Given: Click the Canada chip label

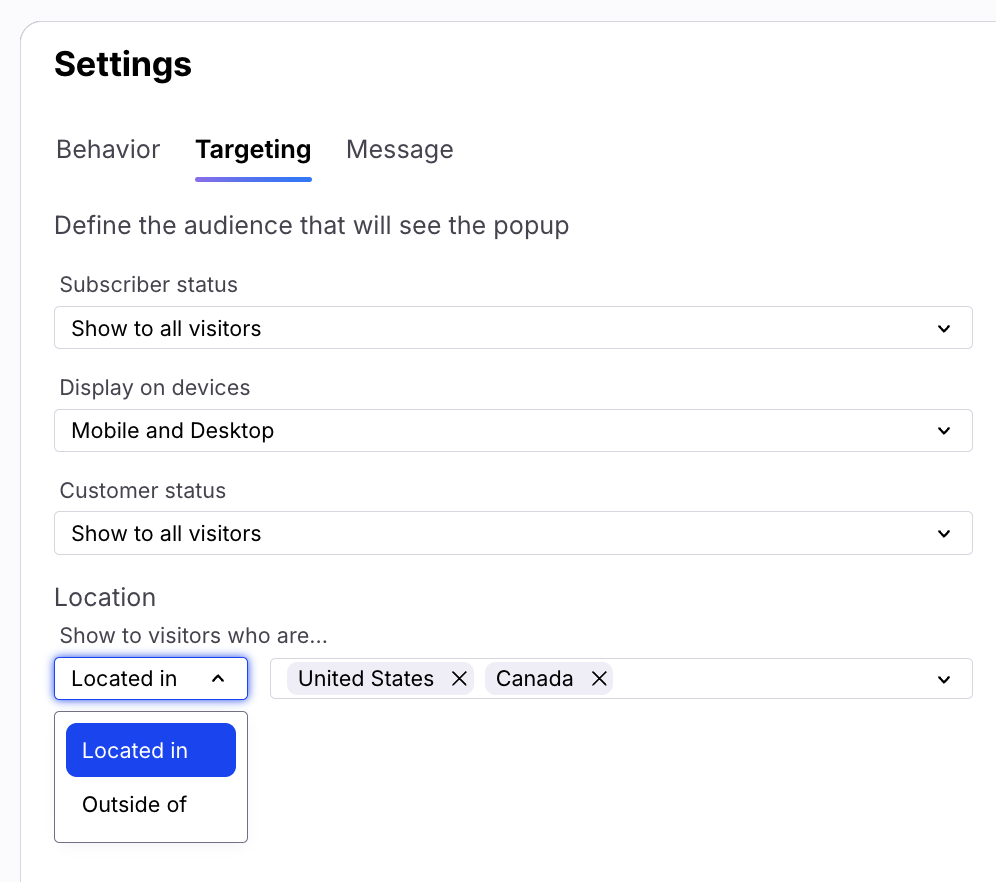Looking at the screenshot, I should [x=534, y=679].
